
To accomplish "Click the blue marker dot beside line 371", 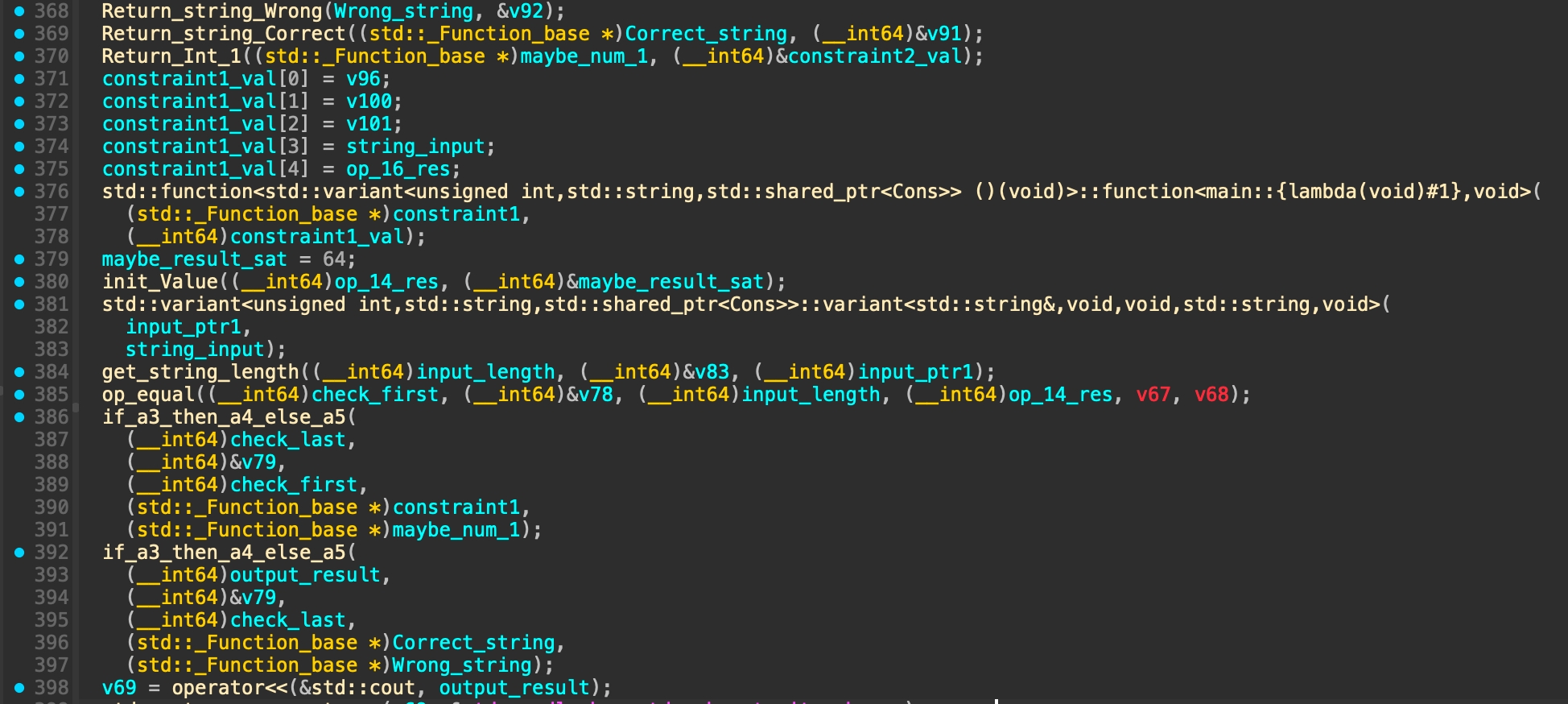I will (x=19, y=79).
